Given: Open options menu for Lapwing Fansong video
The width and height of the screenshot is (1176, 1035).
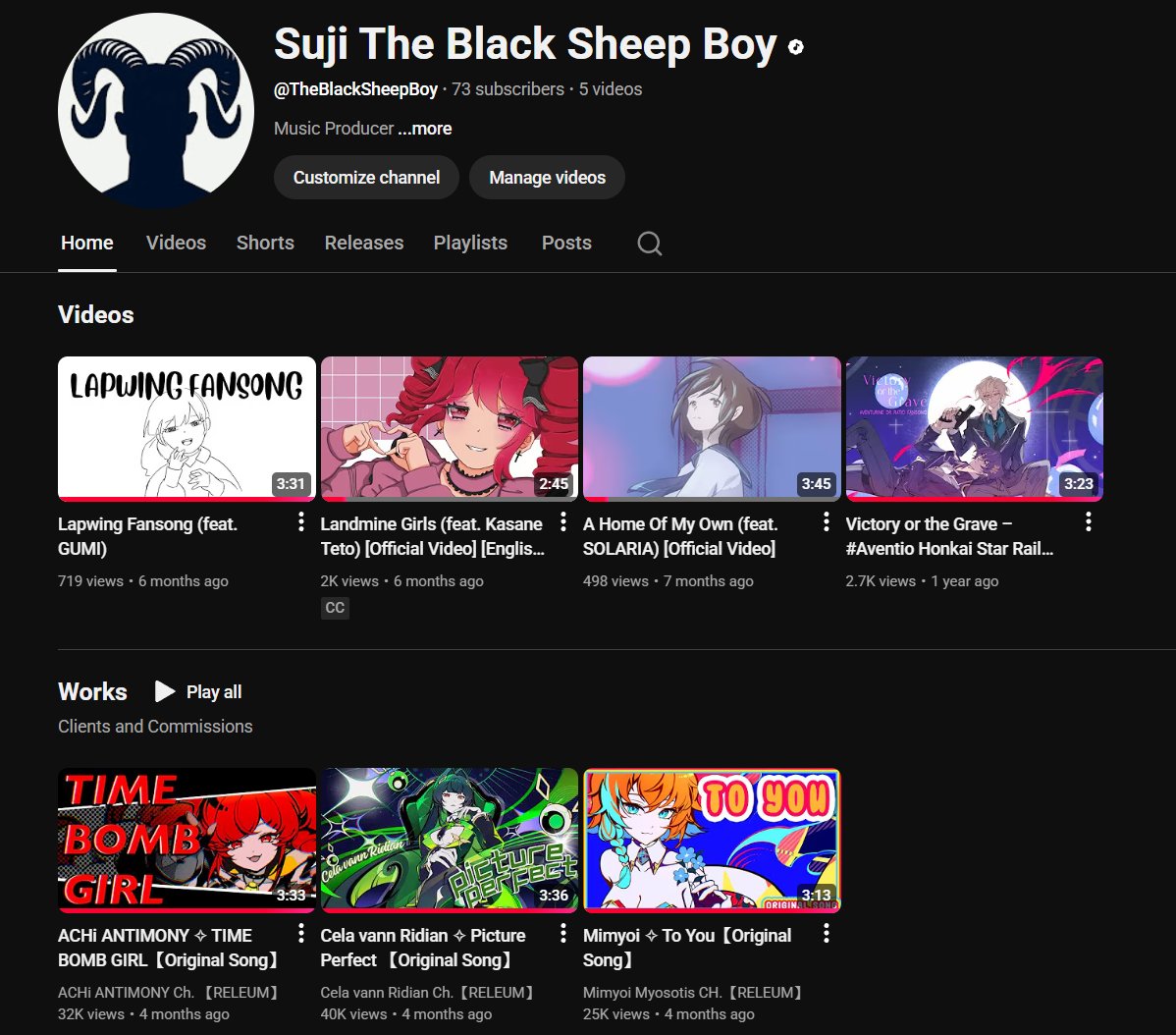Looking at the screenshot, I should tap(300, 522).
